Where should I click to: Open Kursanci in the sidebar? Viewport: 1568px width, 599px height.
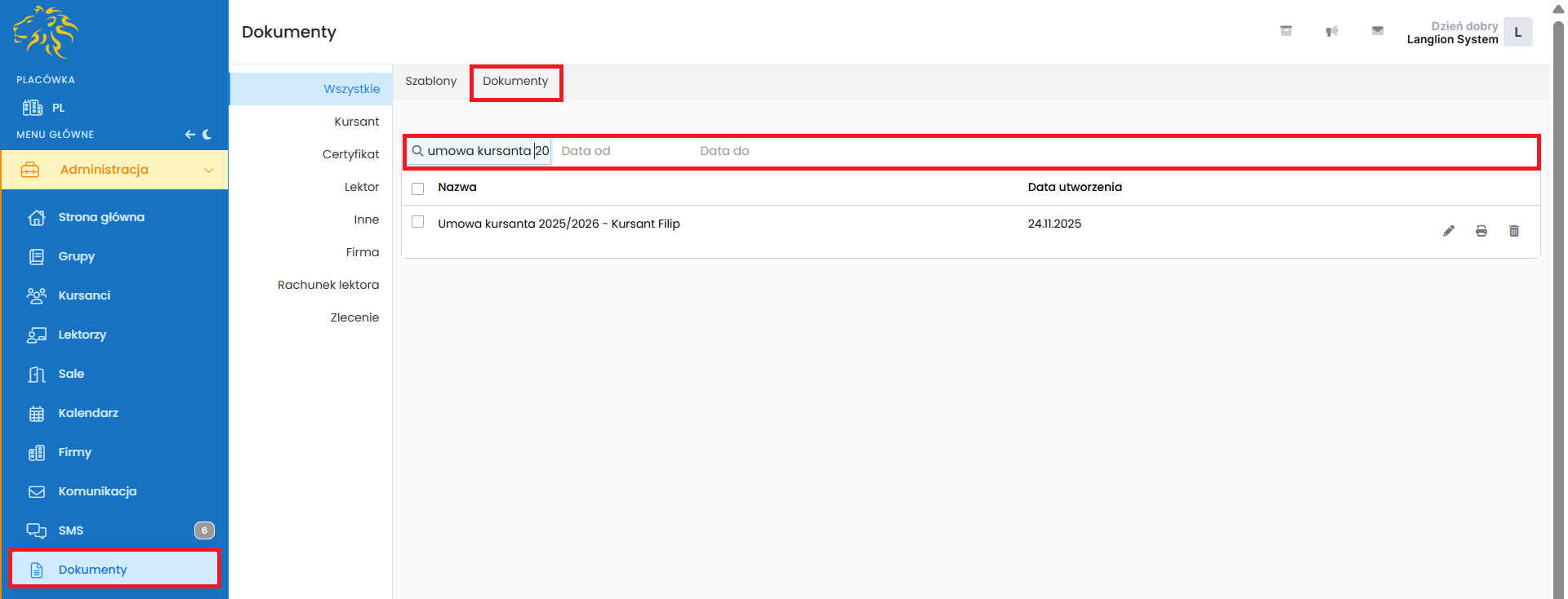click(84, 295)
